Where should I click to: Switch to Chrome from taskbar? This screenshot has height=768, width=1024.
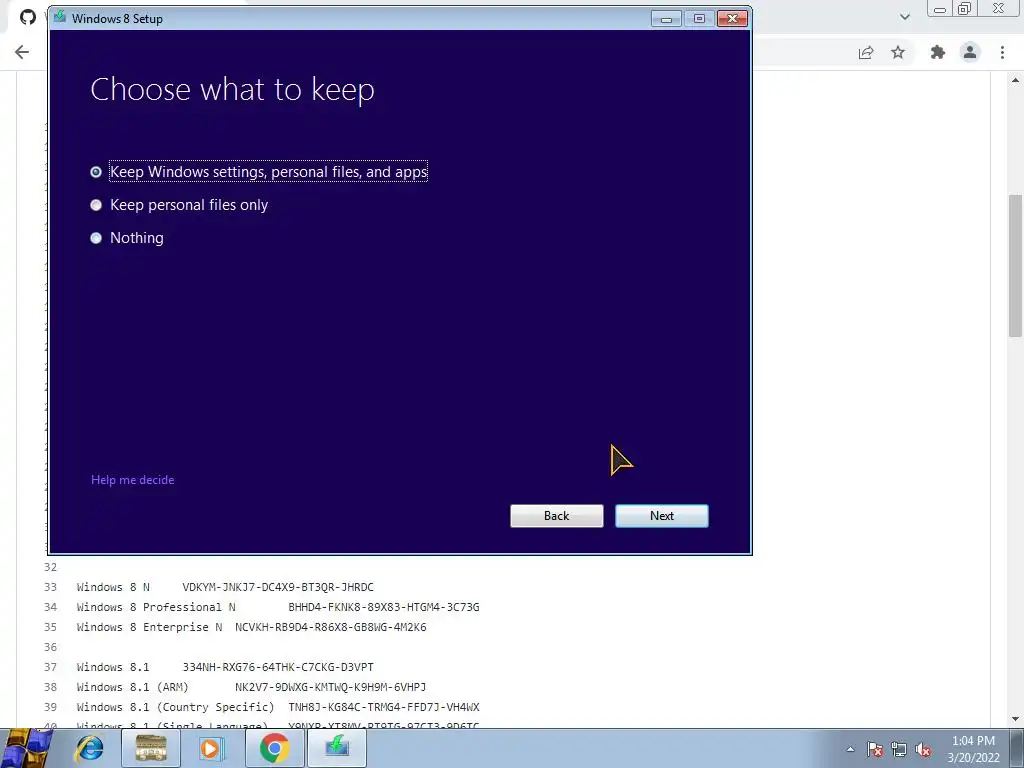[274, 748]
